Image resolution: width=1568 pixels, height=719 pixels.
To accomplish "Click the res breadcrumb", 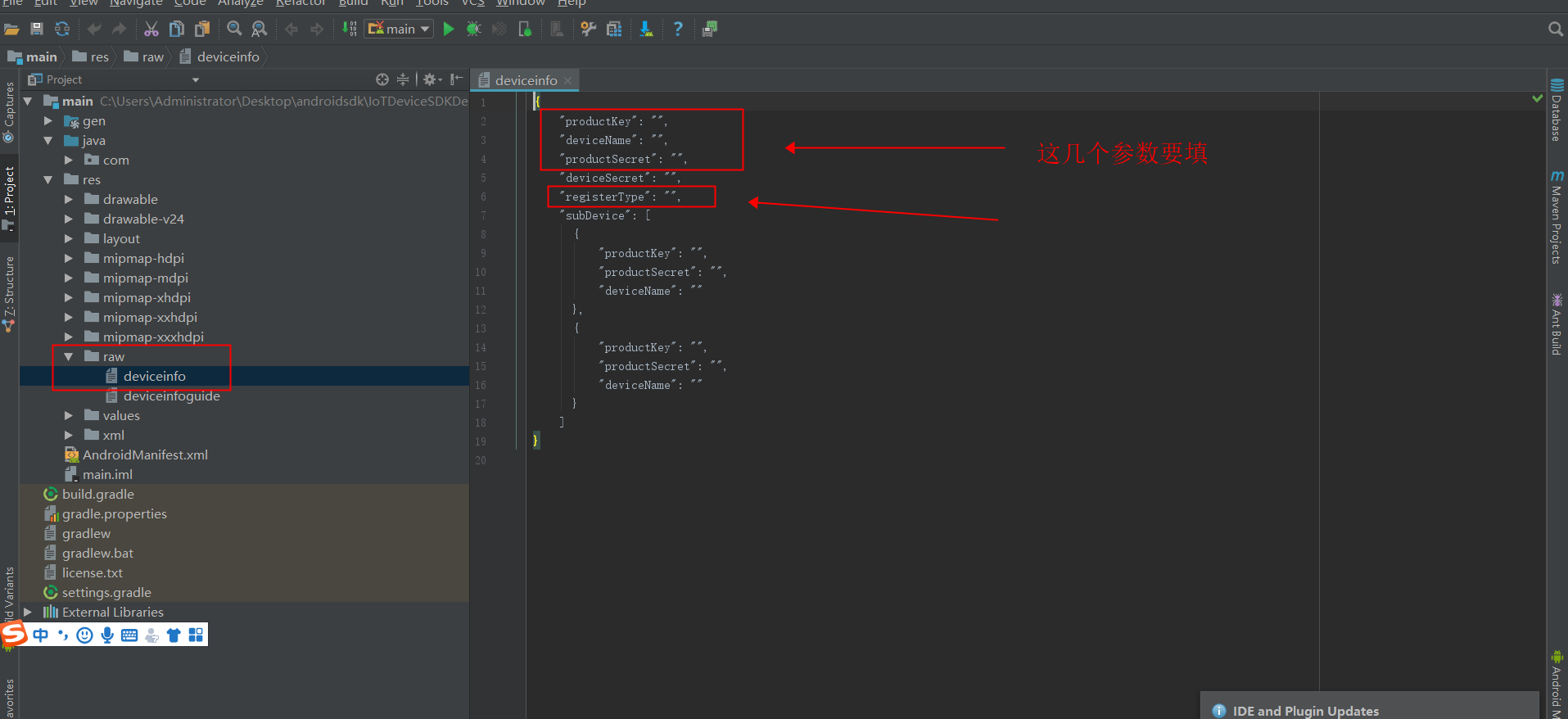I will [90, 57].
